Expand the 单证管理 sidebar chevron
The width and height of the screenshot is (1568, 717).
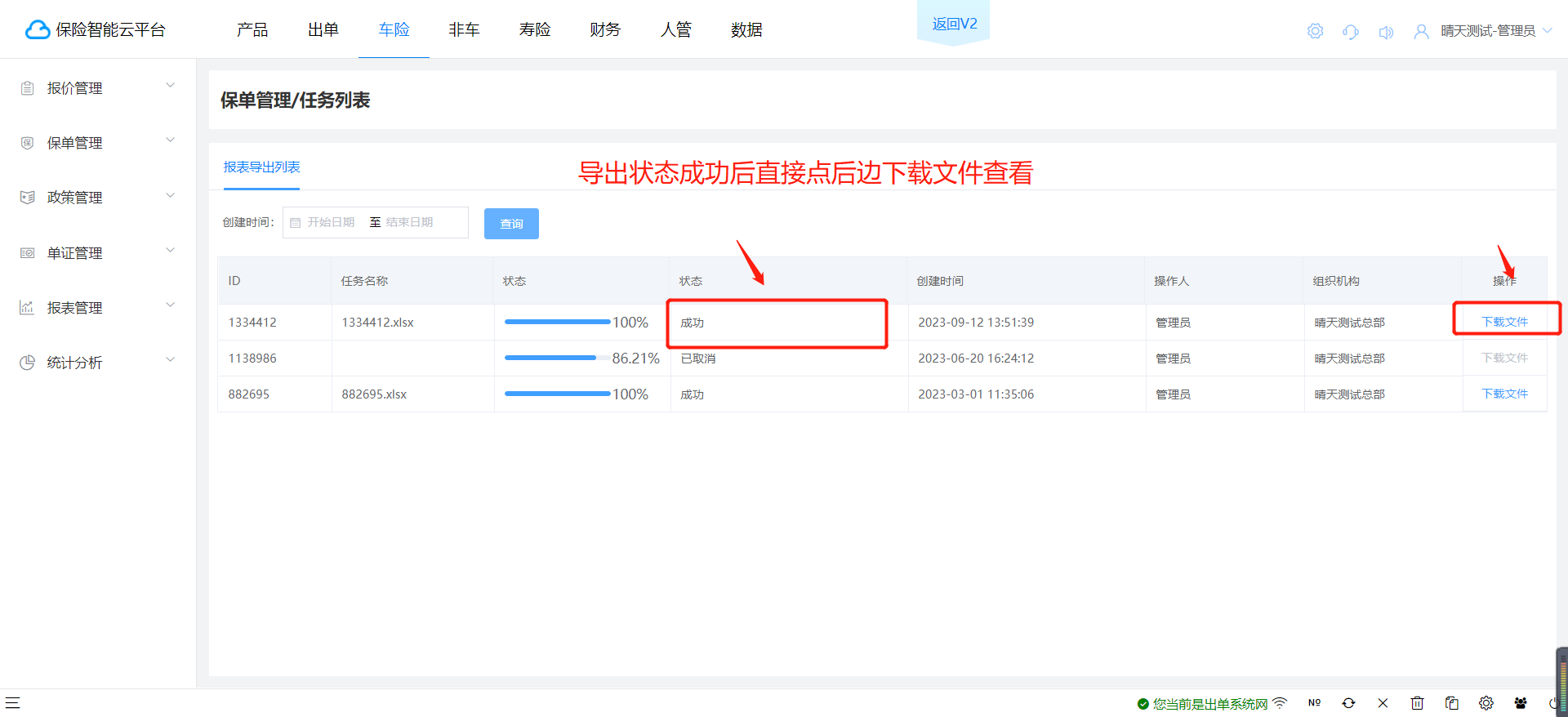point(170,251)
